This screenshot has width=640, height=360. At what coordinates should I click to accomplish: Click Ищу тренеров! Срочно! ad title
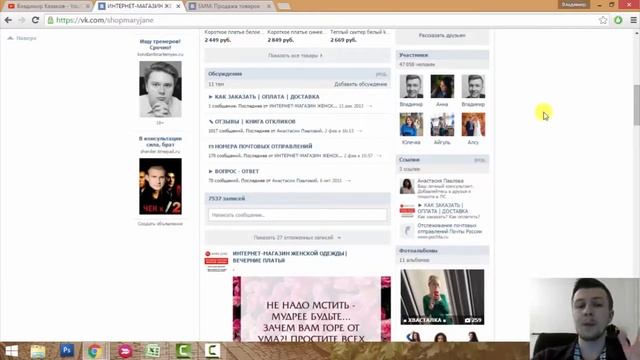(160, 44)
